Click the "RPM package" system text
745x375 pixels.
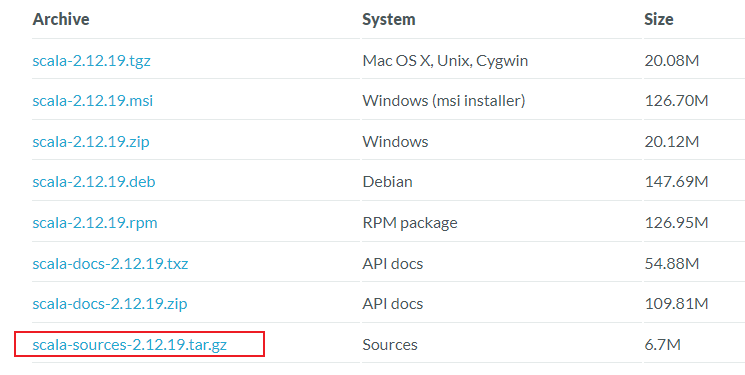point(410,222)
